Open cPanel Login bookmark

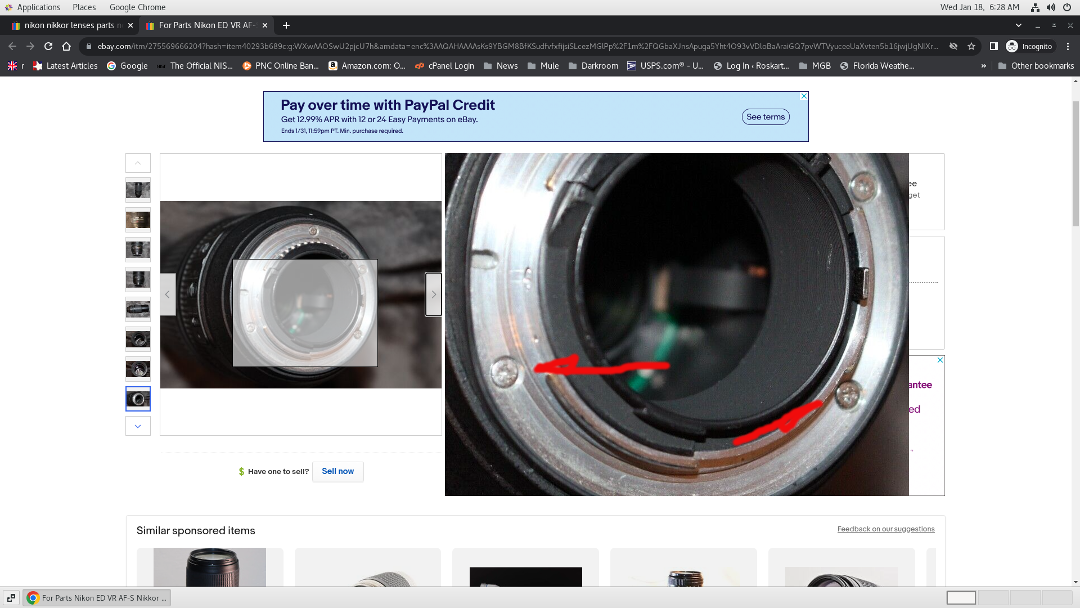[x=445, y=66]
